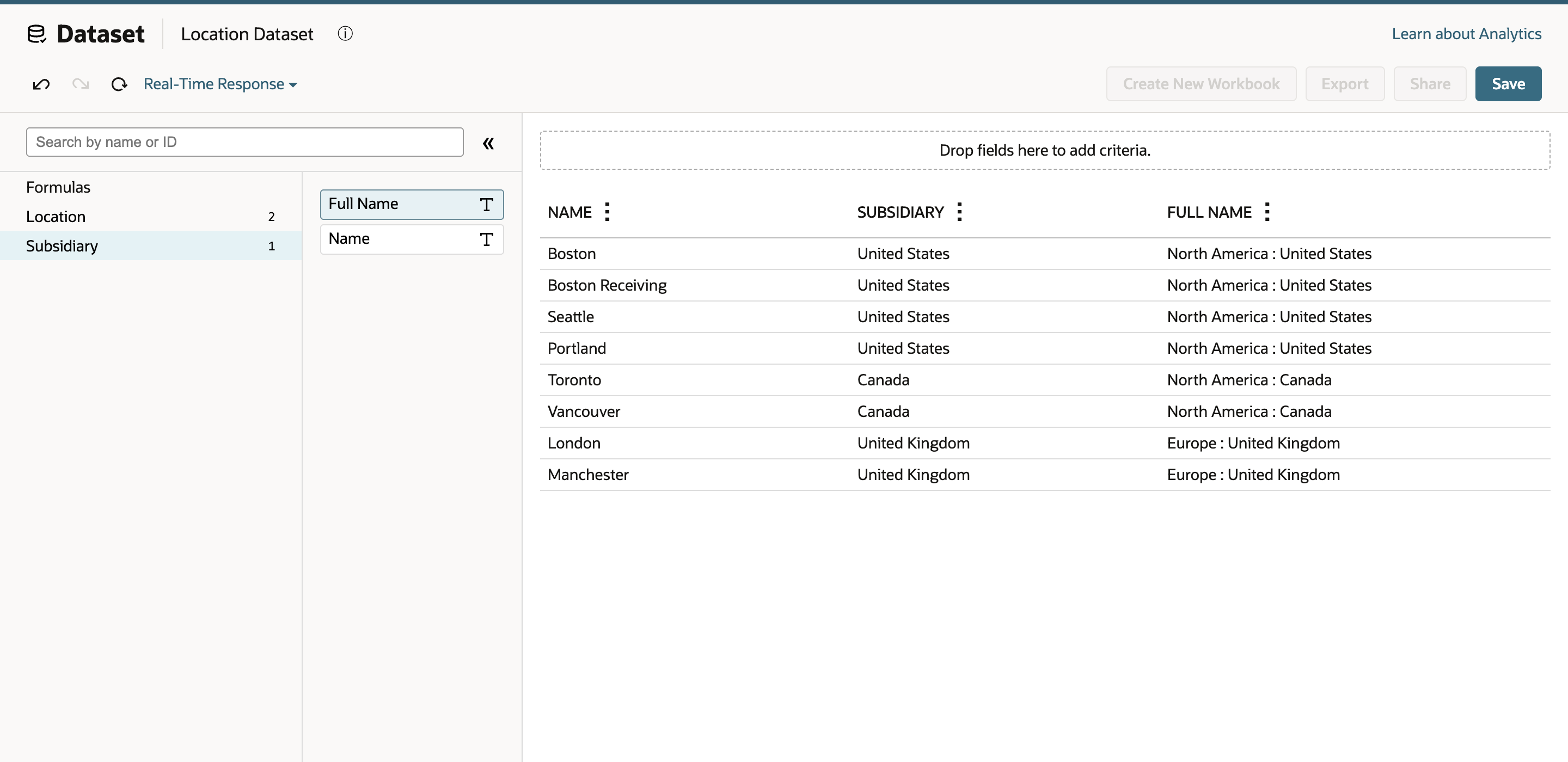
Task: Click the Manchester name cell
Action: (x=588, y=475)
